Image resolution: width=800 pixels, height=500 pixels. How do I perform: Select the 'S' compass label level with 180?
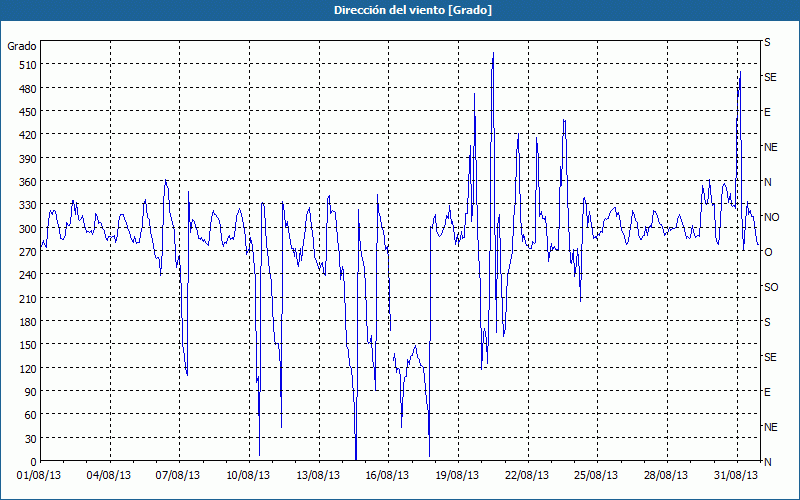tap(767, 322)
